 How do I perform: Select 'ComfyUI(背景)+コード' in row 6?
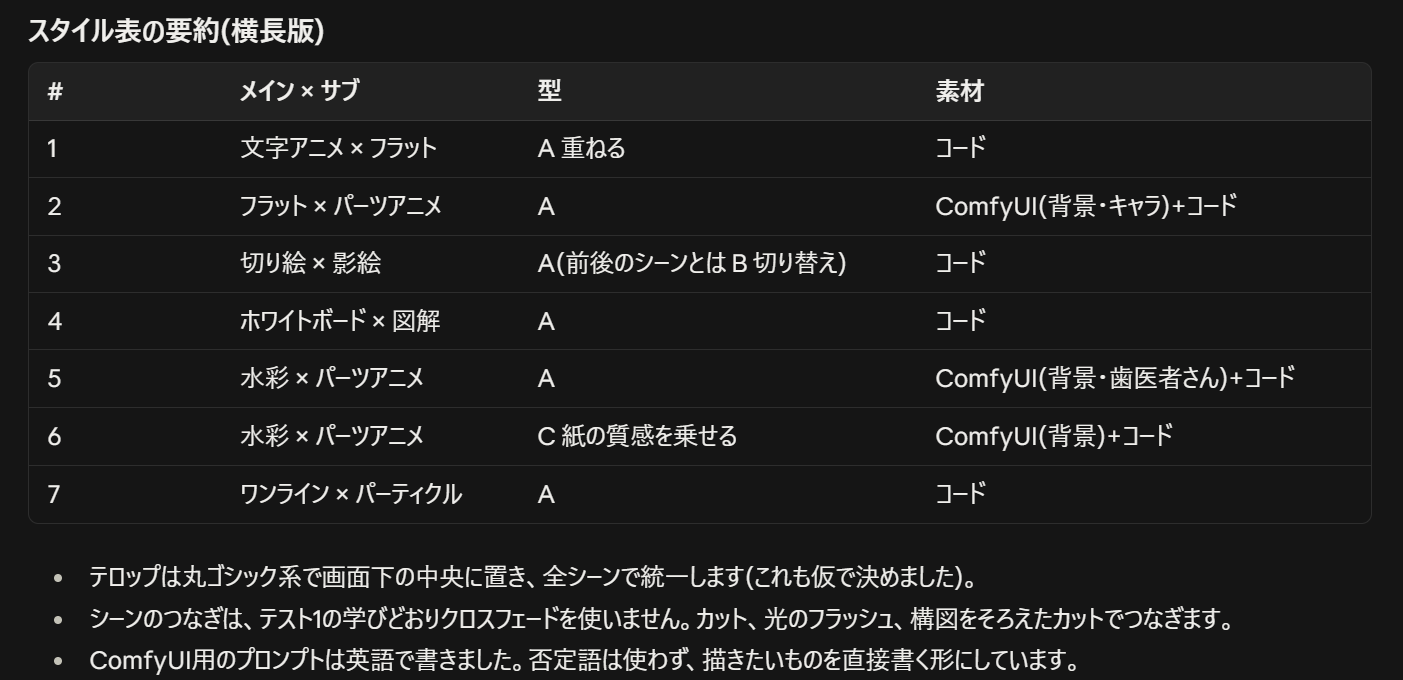coord(1054,436)
